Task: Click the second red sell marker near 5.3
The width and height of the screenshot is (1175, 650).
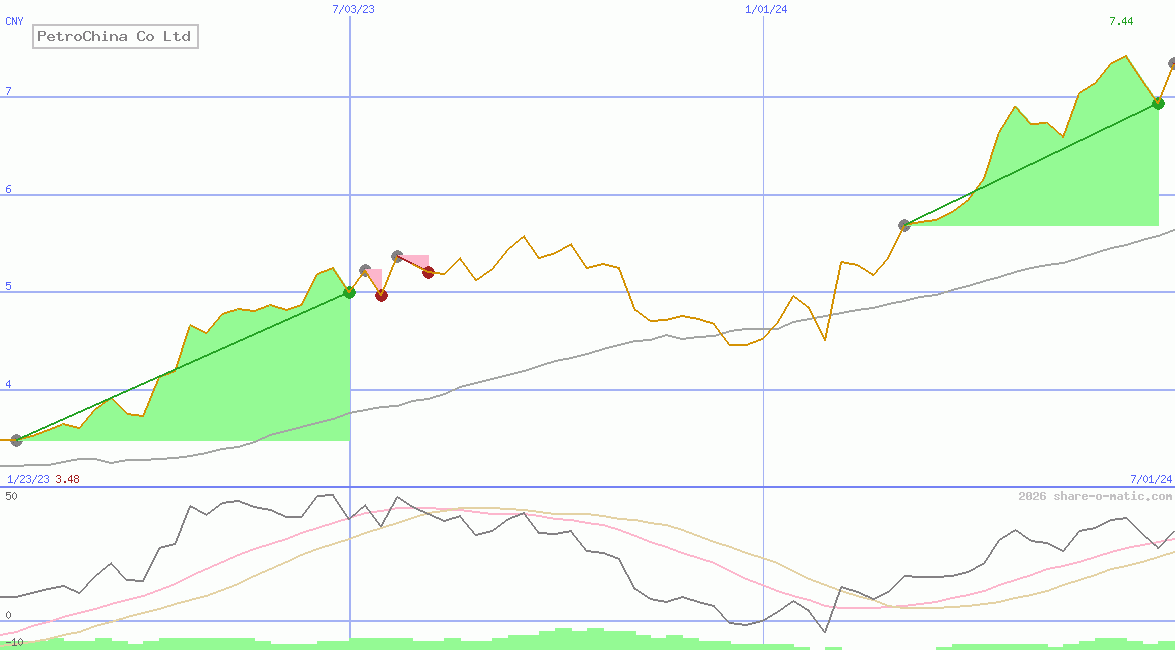Action: [429, 272]
